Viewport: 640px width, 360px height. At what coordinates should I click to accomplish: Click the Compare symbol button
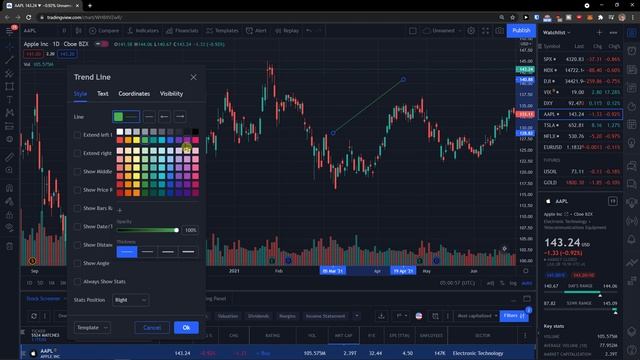pyautogui.click(x=104, y=31)
